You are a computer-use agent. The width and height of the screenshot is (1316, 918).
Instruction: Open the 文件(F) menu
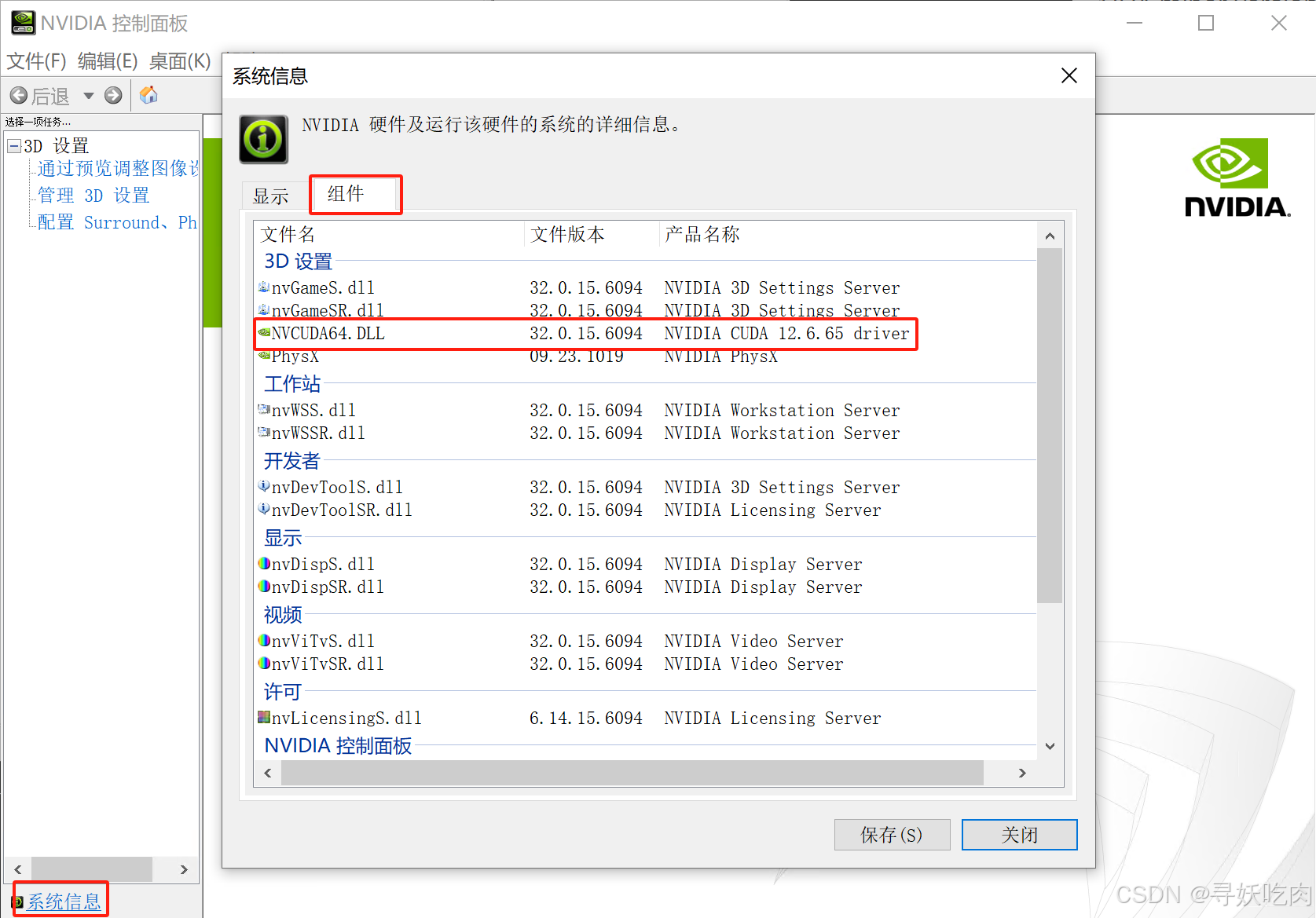click(36, 61)
